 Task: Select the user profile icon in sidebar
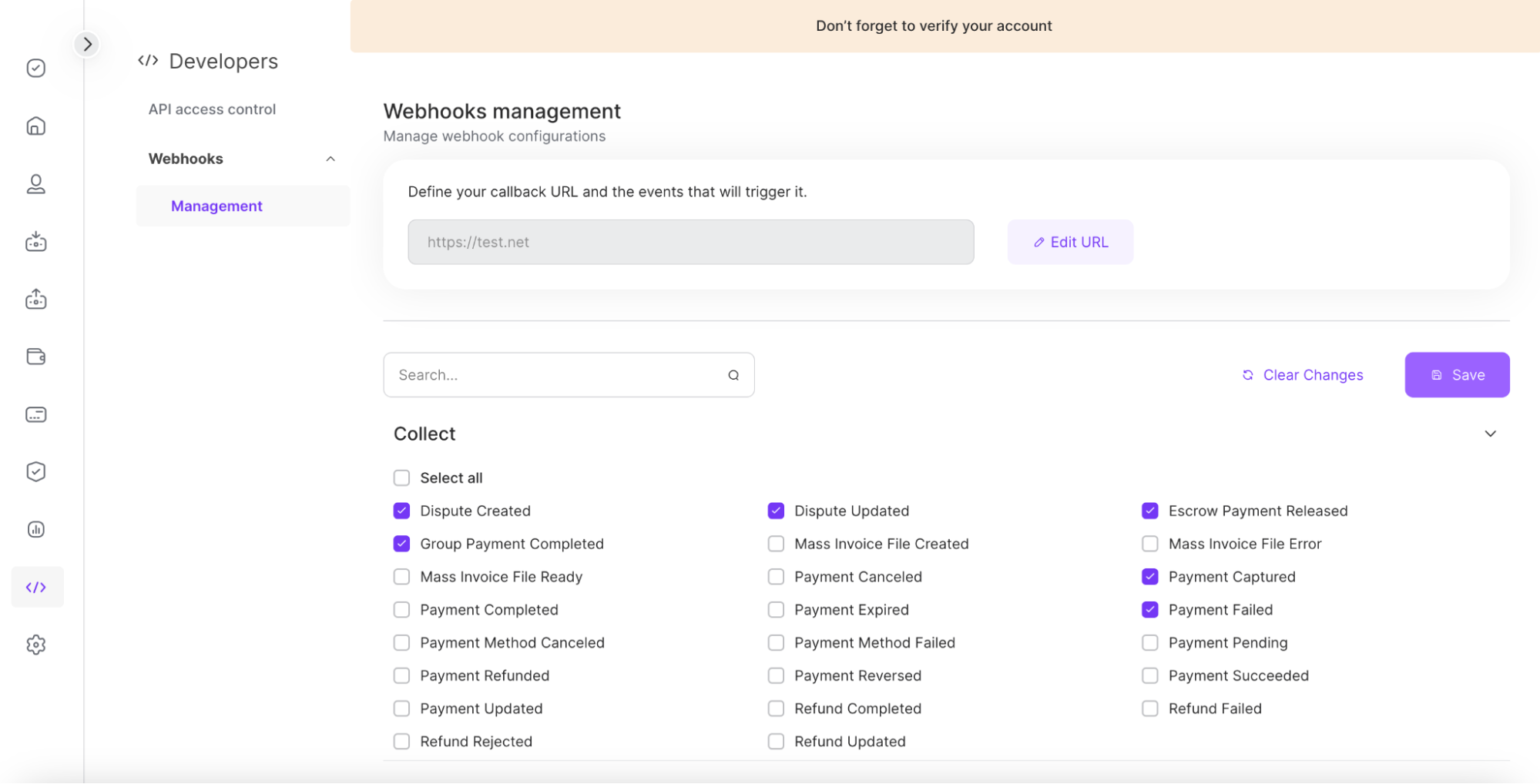click(35, 184)
